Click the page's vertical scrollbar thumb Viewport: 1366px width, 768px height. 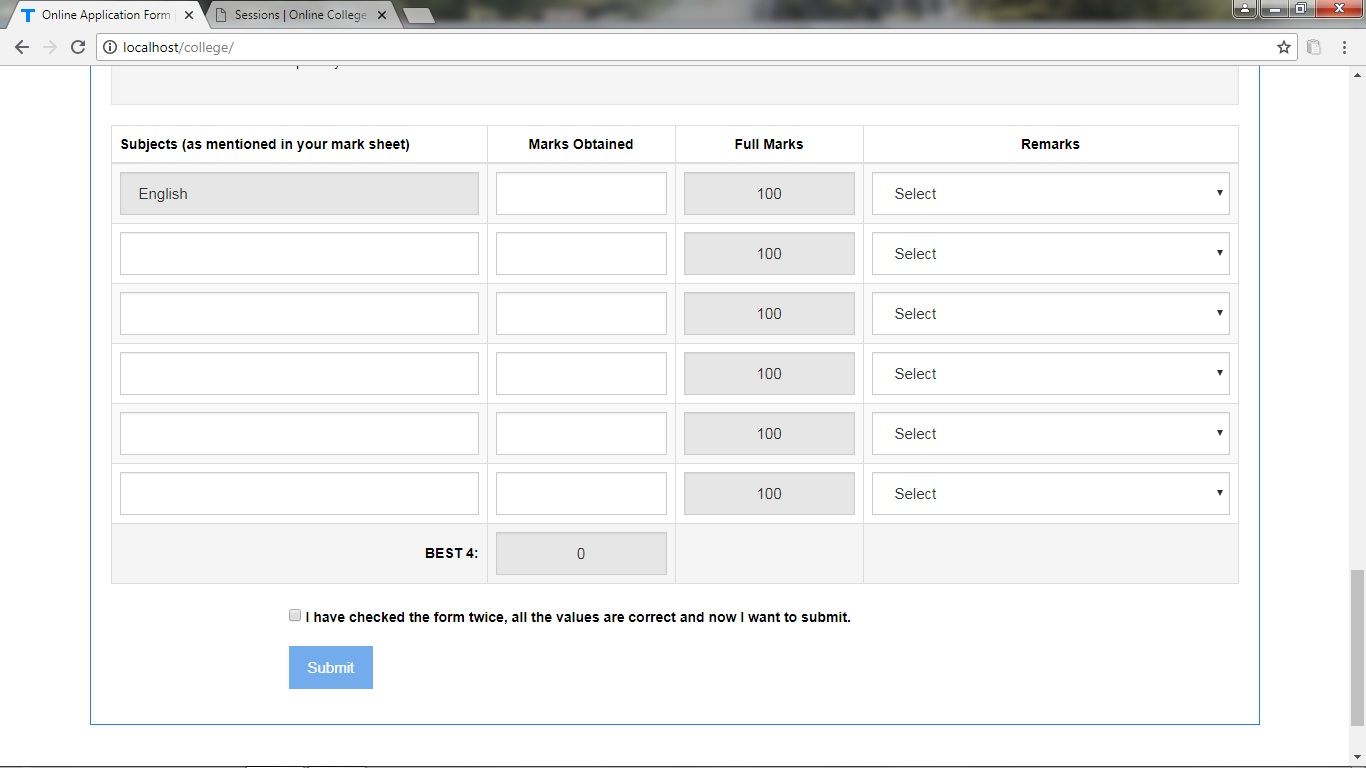(x=1357, y=647)
